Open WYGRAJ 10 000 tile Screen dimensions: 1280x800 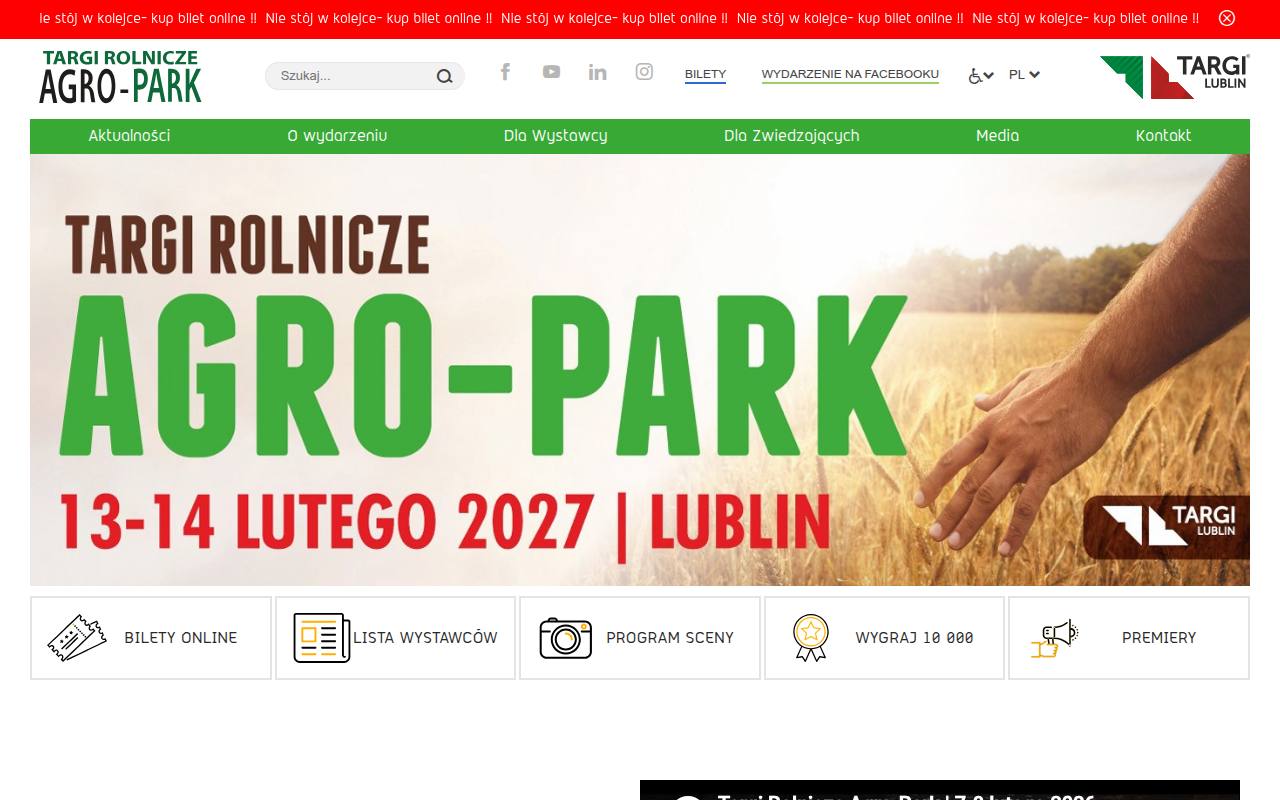click(884, 638)
